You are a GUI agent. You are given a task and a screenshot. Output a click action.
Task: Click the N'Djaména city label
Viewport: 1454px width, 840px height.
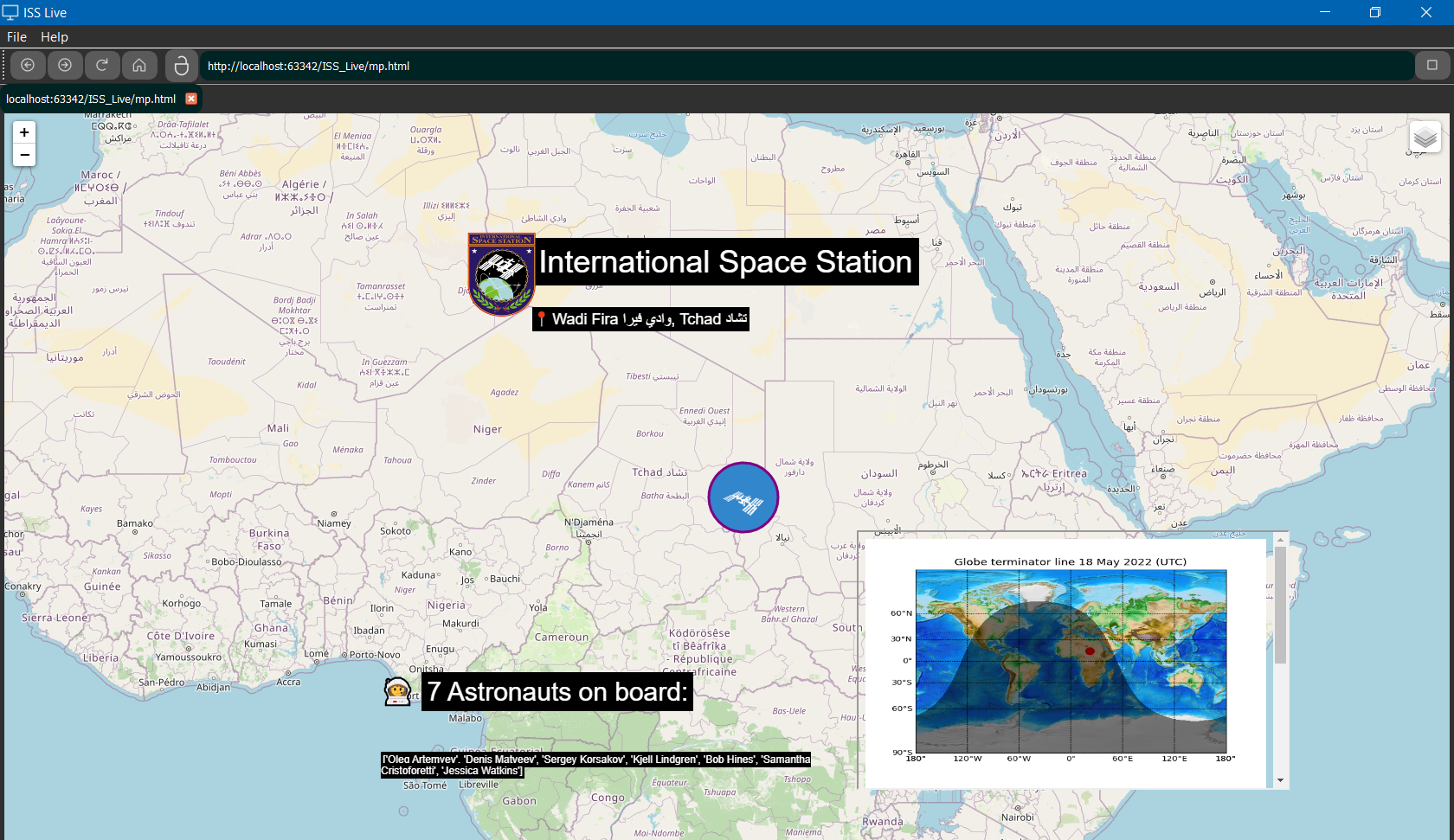[x=589, y=523]
